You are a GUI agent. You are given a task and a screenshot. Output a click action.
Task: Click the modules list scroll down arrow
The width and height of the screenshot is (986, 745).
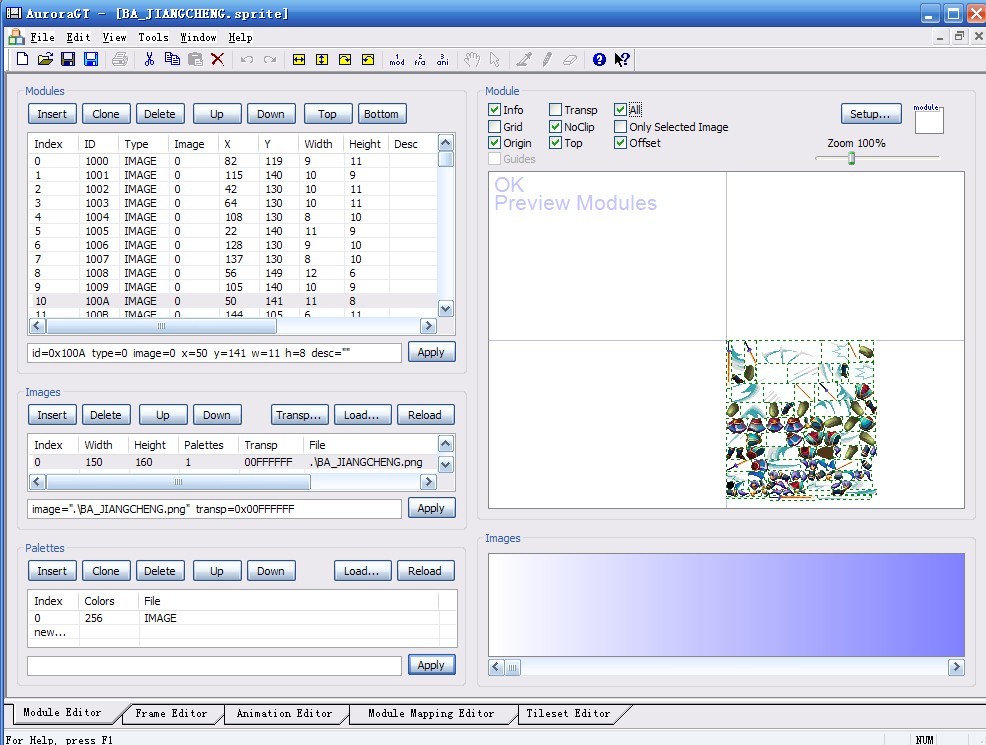(x=446, y=309)
